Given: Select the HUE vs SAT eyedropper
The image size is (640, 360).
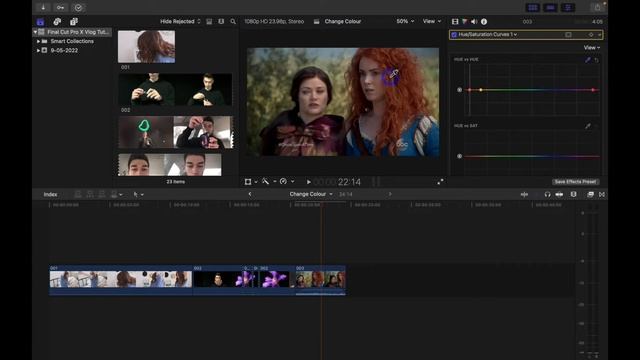Looking at the screenshot, I should pyautogui.click(x=588, y=126).
